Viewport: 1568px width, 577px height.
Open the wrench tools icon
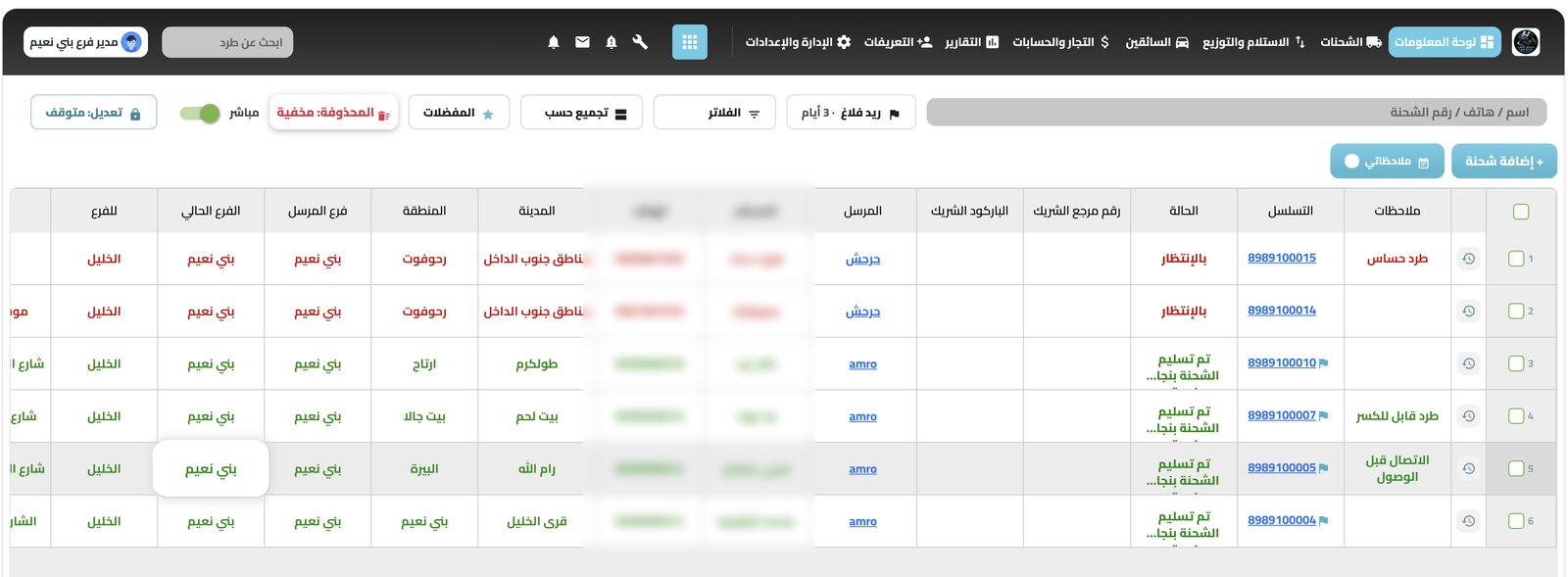point(640,42)
